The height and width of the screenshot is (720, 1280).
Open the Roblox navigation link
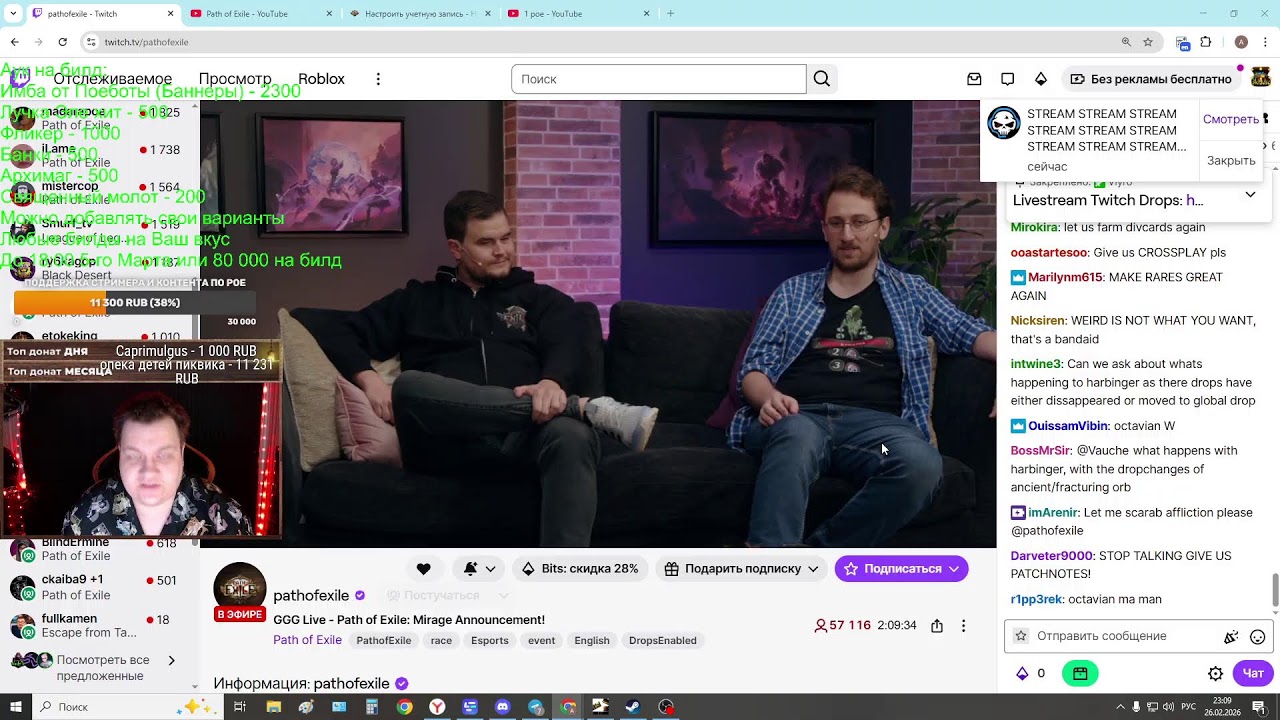pyautogui.click(x=321, y=79)
